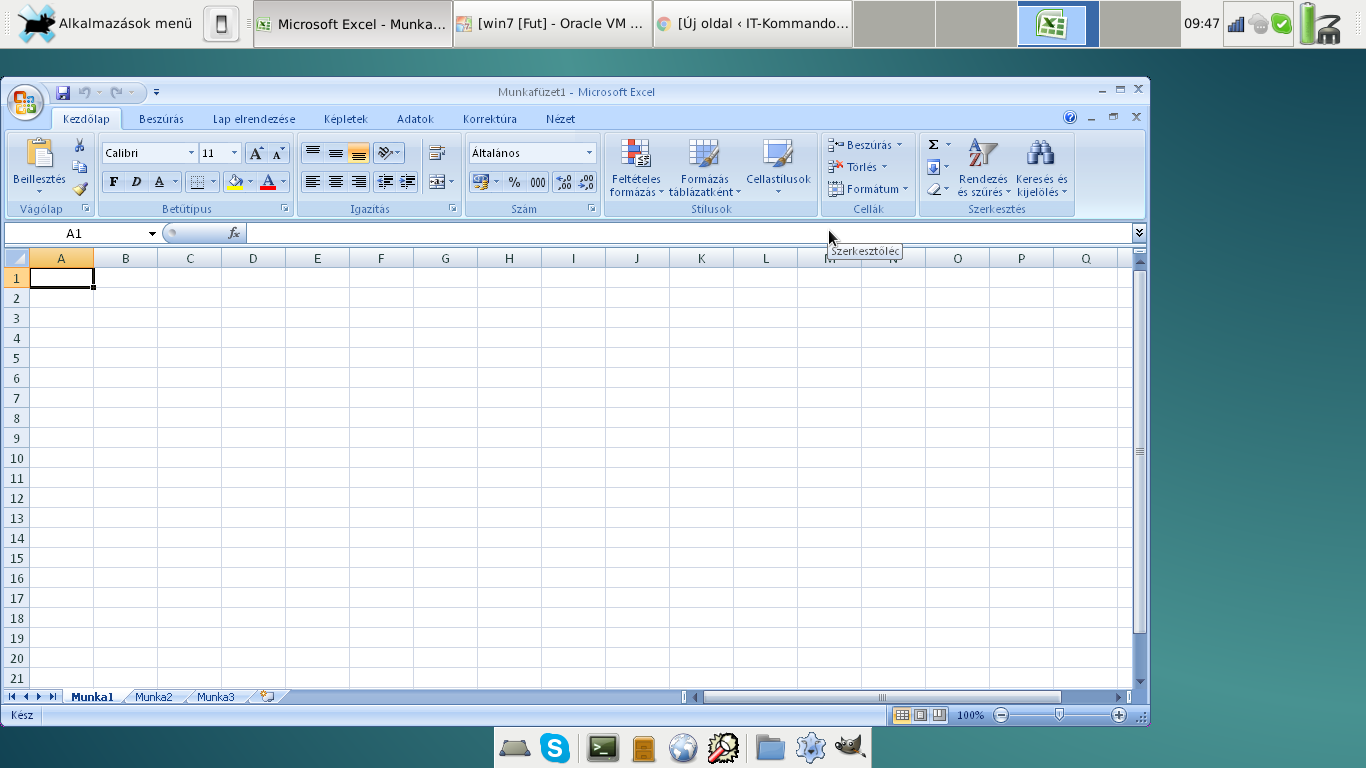Click the Copy icon in Vágólap group

pyautogui.click(x=80, y=167)
